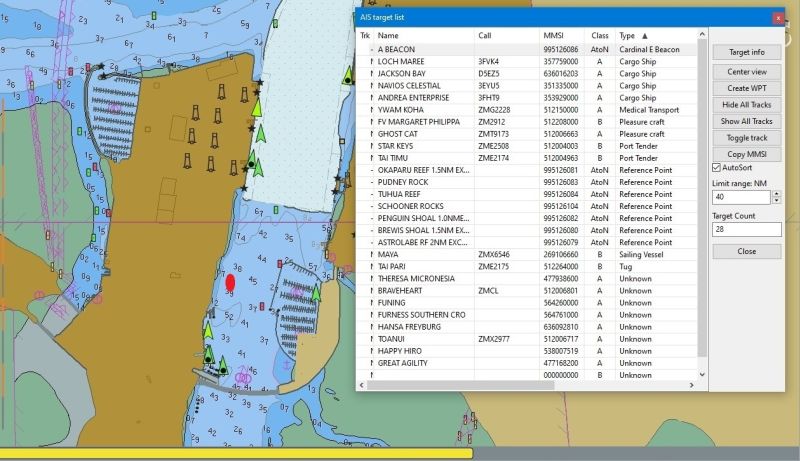The image size is (800, 461).
Task: Select the MAYA sailing vessel row
Action: [527, 254]
